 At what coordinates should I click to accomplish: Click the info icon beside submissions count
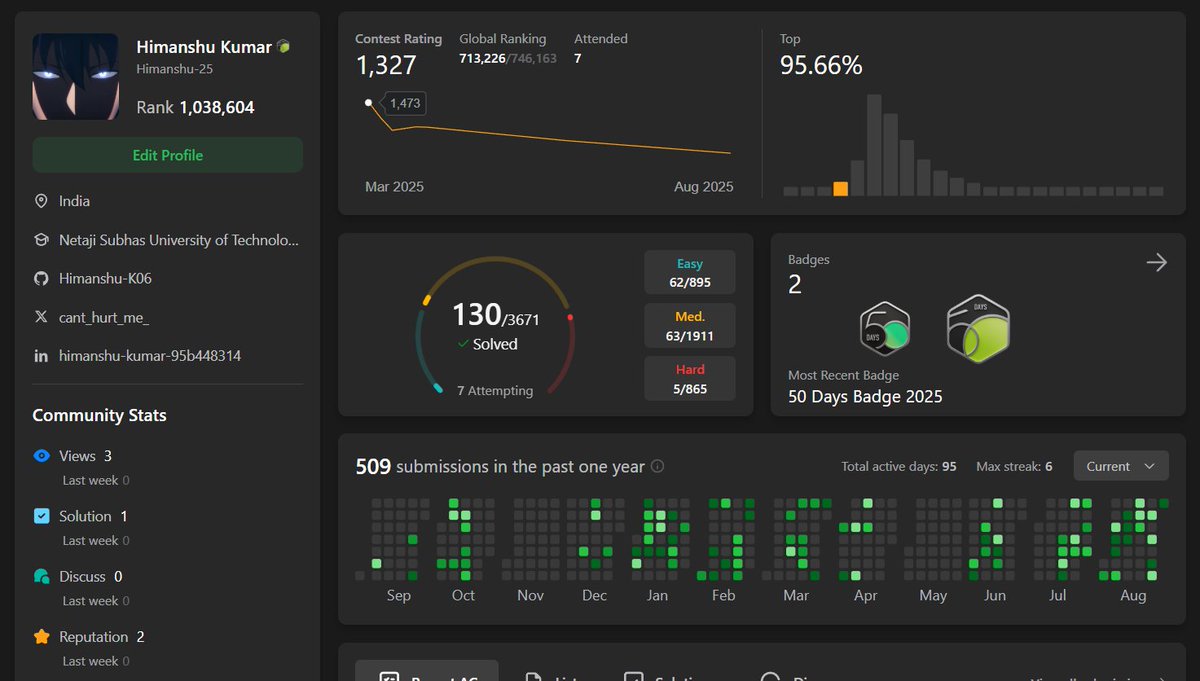657,466
